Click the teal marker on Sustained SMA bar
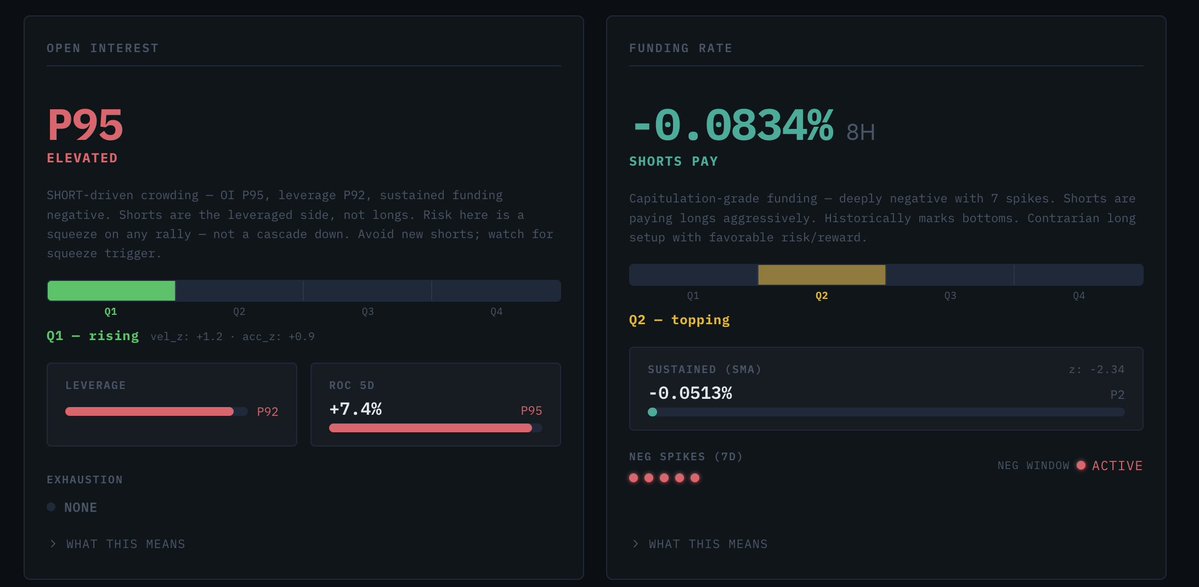This screenshot has height=587, width=1199. click(x=652, y=412)
